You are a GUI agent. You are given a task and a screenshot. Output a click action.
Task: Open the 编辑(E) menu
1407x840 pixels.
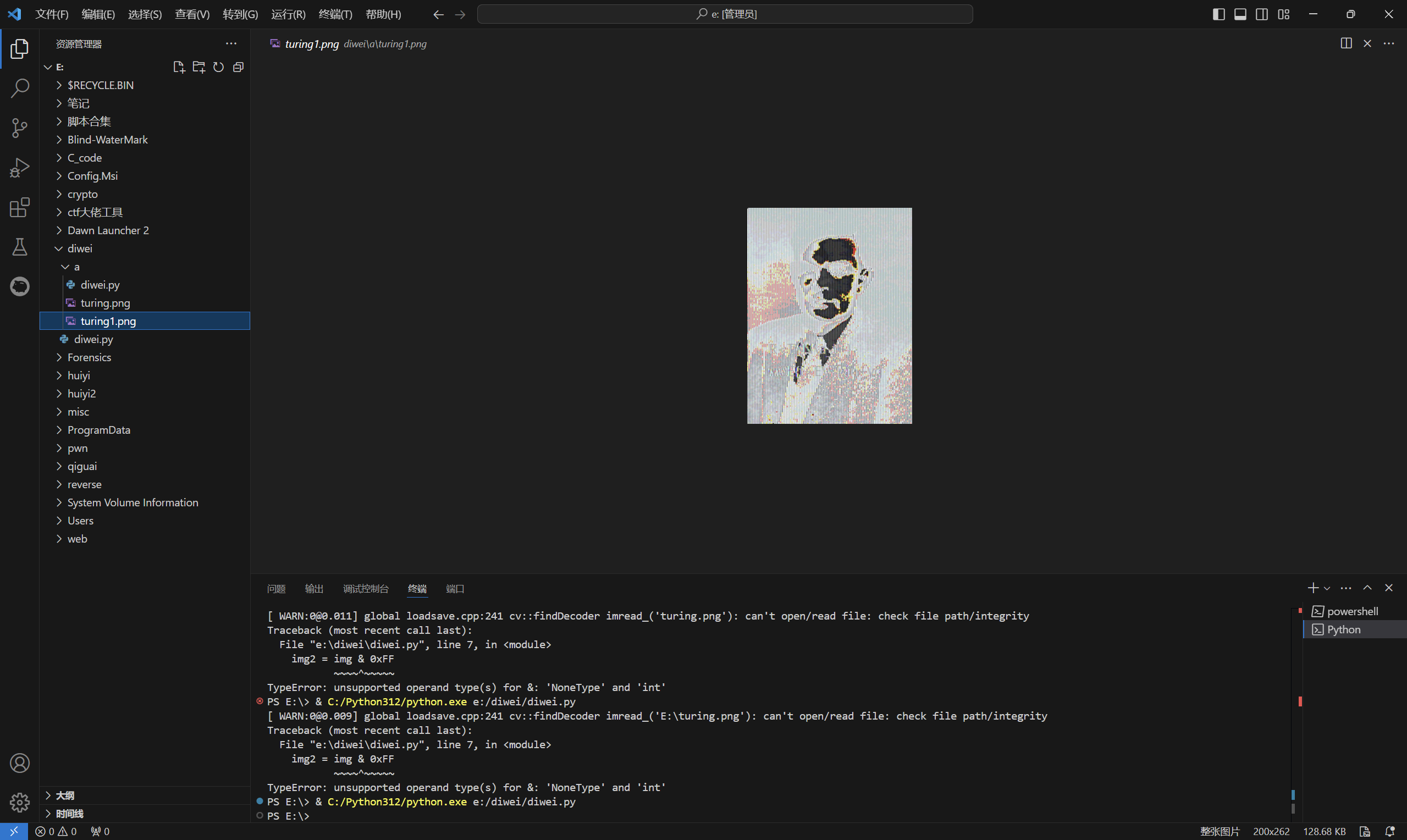coord(98,14)
